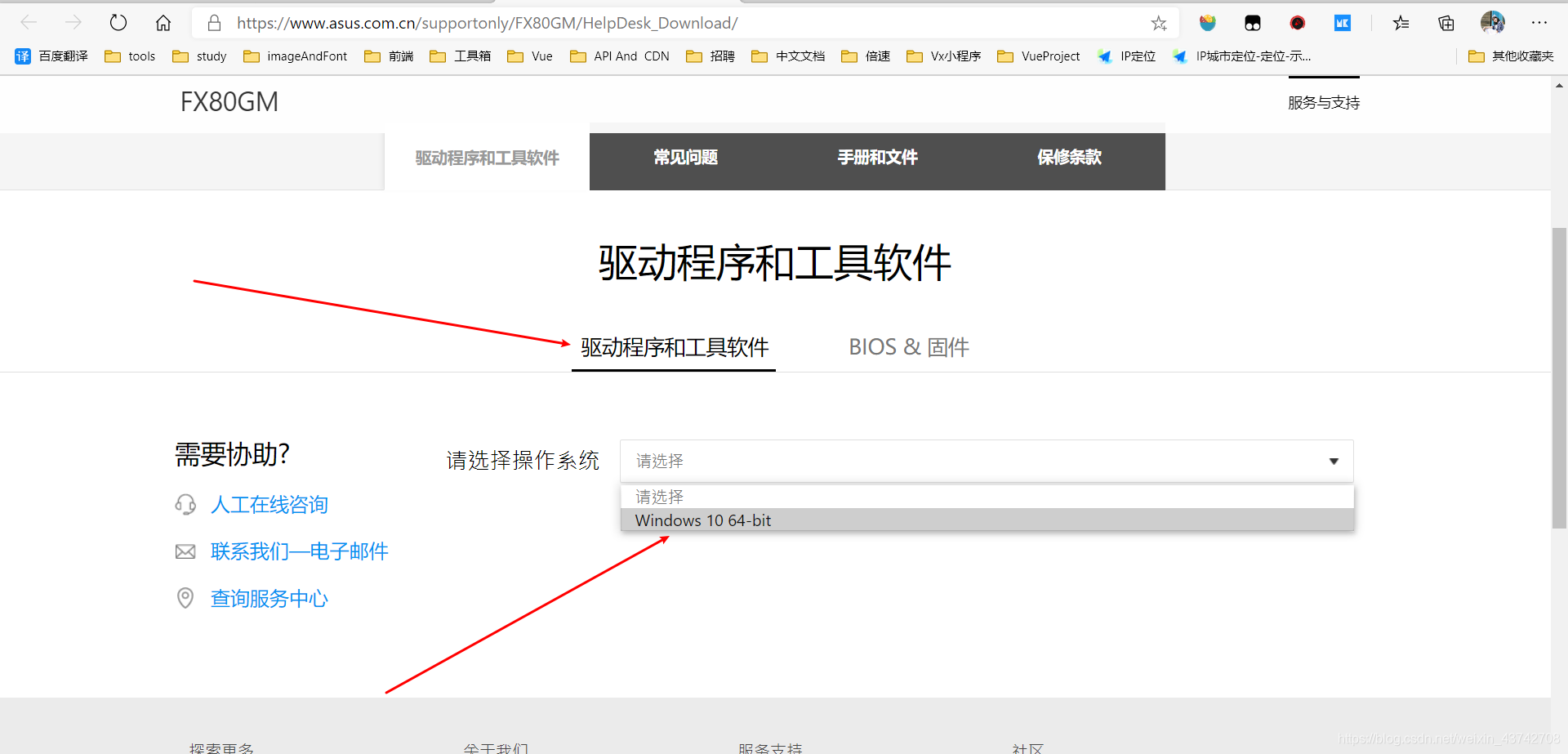Select the top 驱动程序和工具软件 tab
Screen dimensions: 1568x754
click(x=487, y=158)
